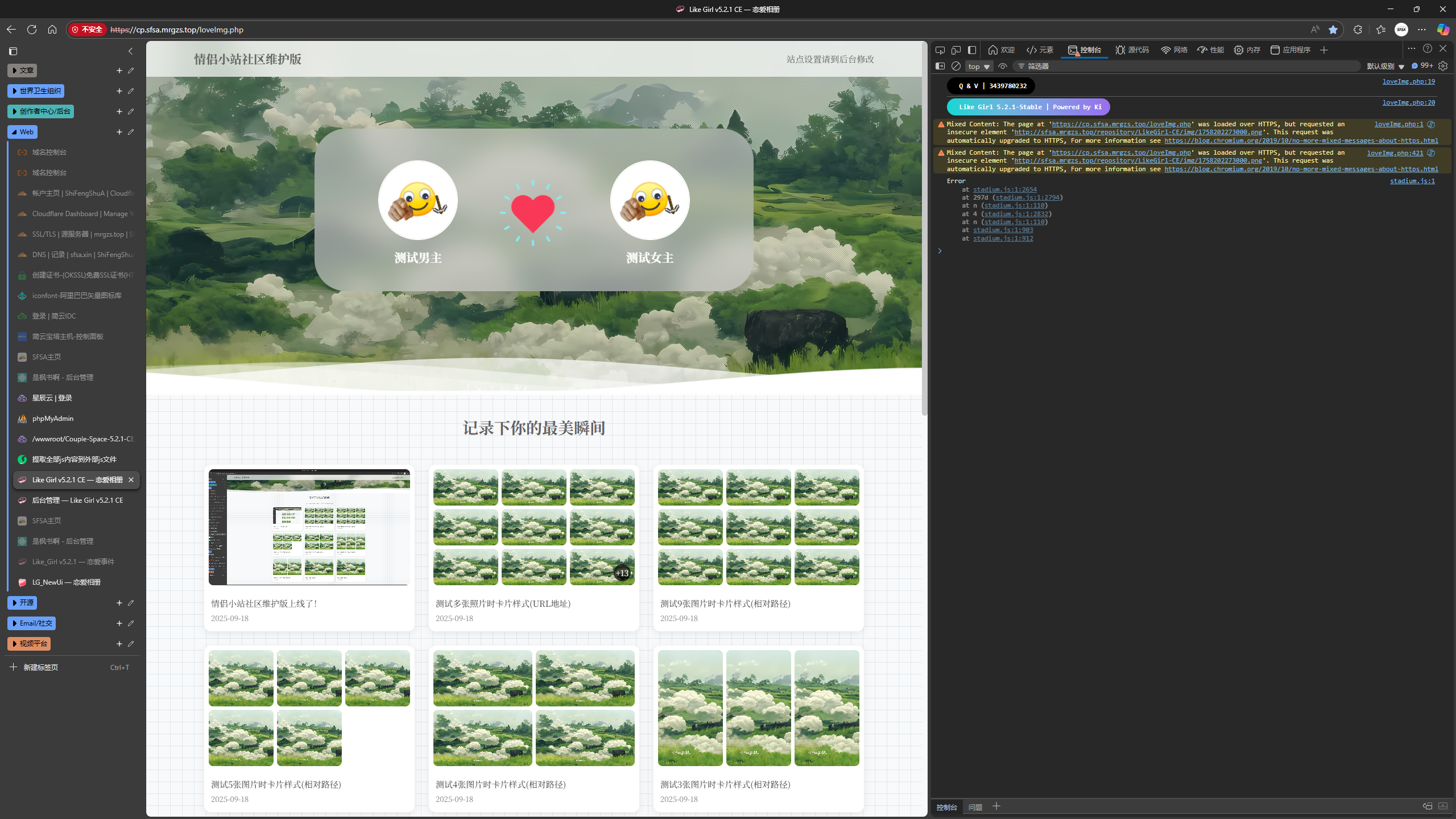Click the refresh page icon

(x=32, y=30)
